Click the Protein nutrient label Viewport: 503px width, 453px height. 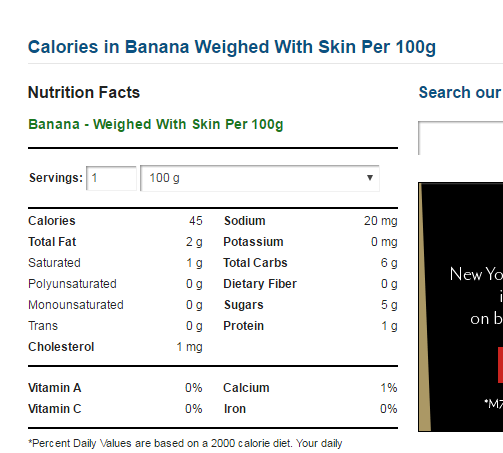point(244,326)
